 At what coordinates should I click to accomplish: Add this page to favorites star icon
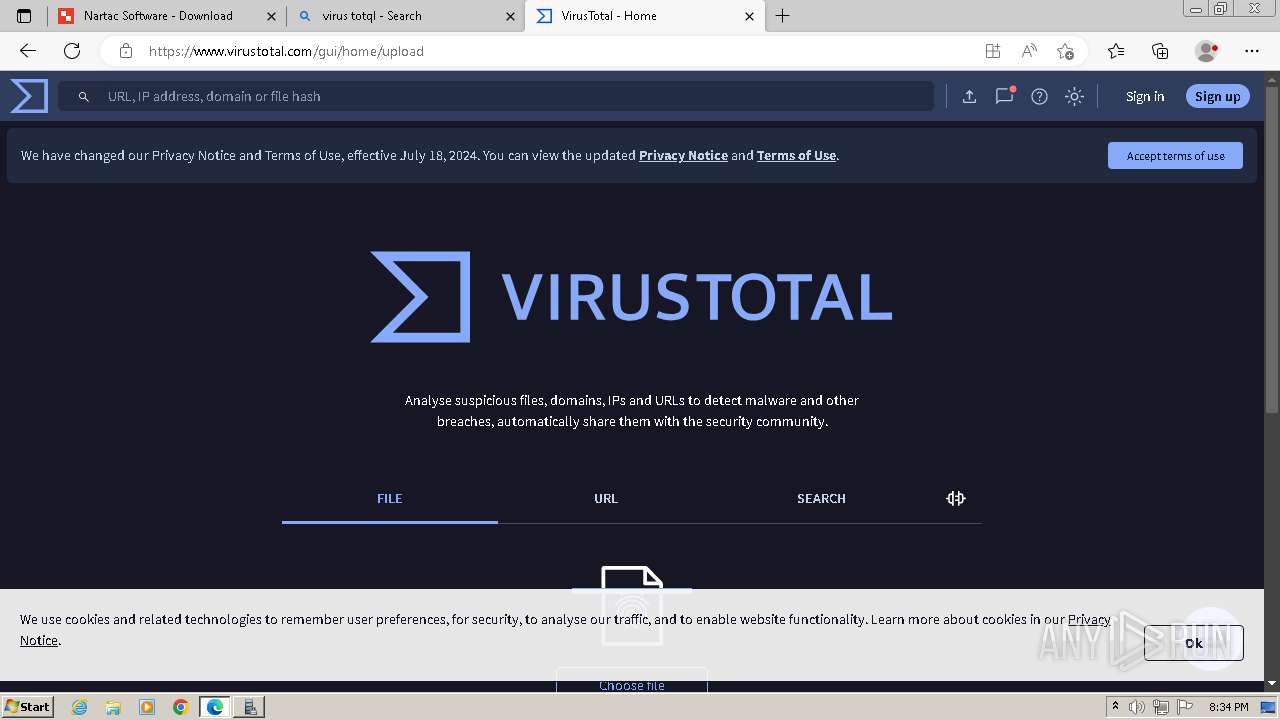click(1065, 51)
